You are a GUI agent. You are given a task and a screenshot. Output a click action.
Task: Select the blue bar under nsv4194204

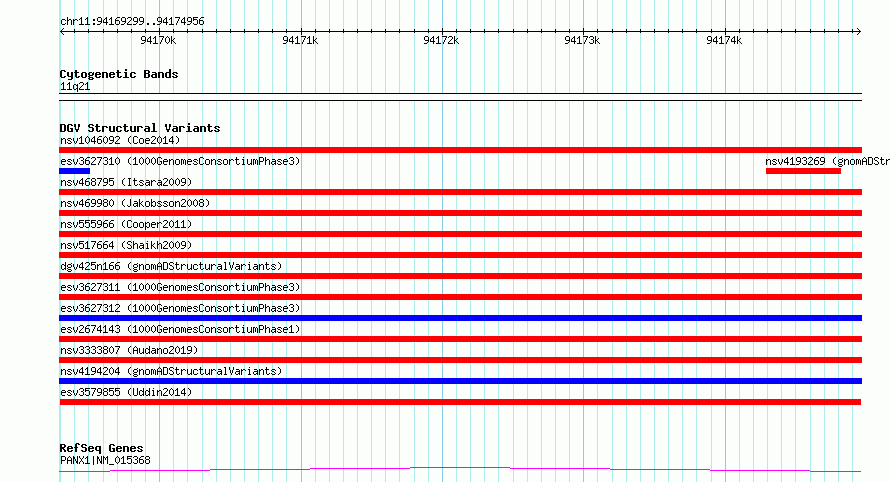tap(460, 381)
